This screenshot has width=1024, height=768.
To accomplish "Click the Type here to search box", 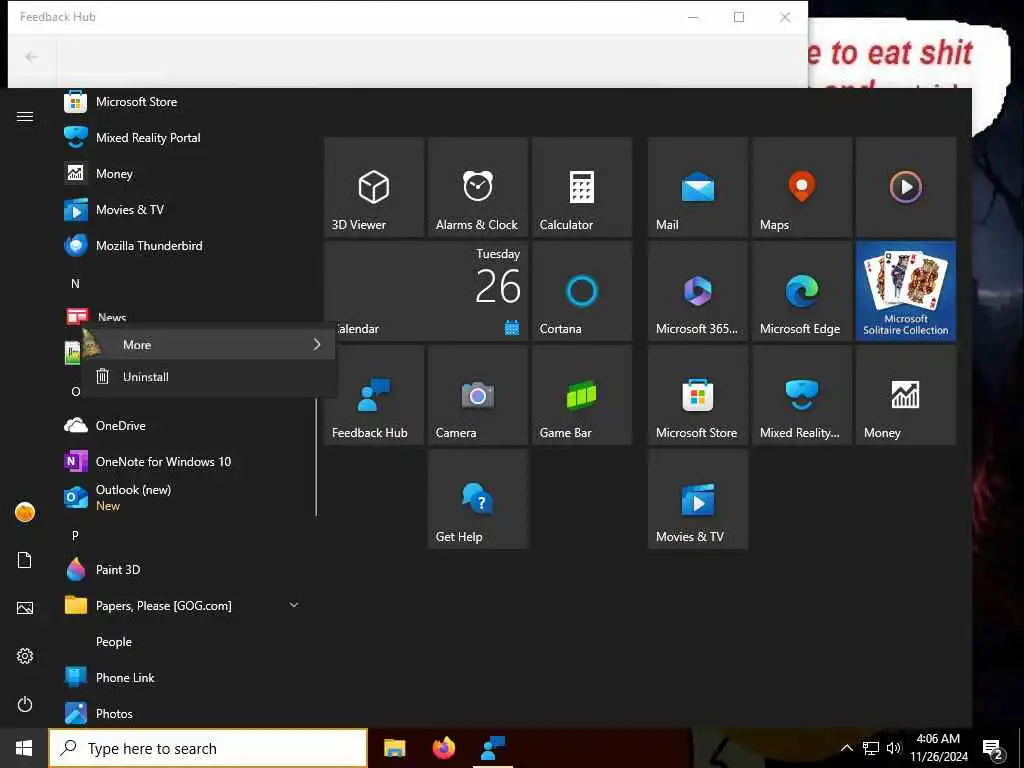I will click(208, 748).
